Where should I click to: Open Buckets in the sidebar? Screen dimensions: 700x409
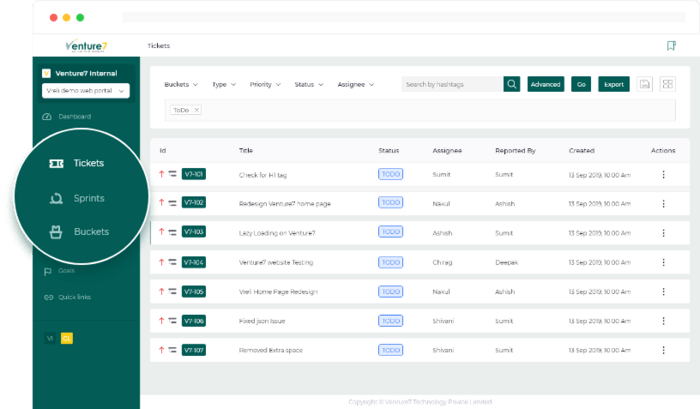click(79, 232)
